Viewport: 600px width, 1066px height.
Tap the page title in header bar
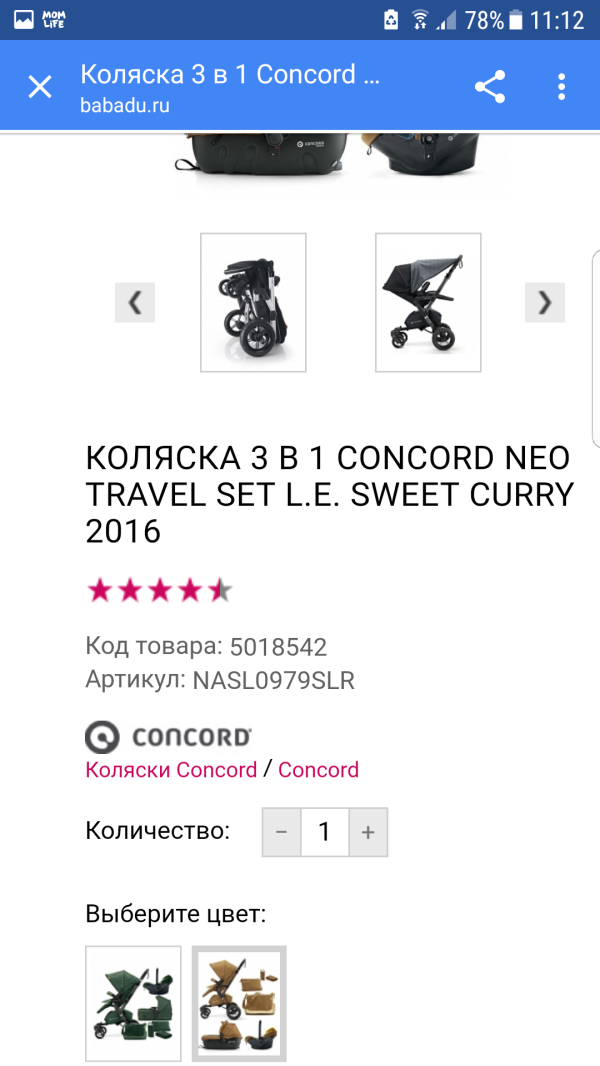click(230, 75)
